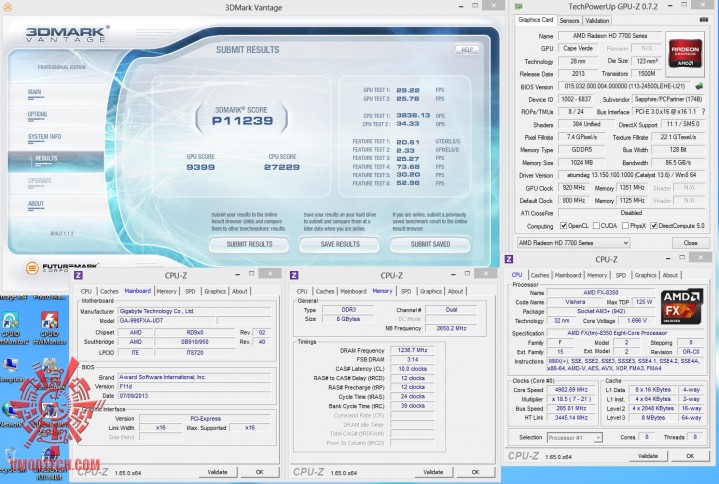This screenshot has height=484, width=719.
Task: Click the orange Futuremark logo icon
Action: click(x=32, y=268)
